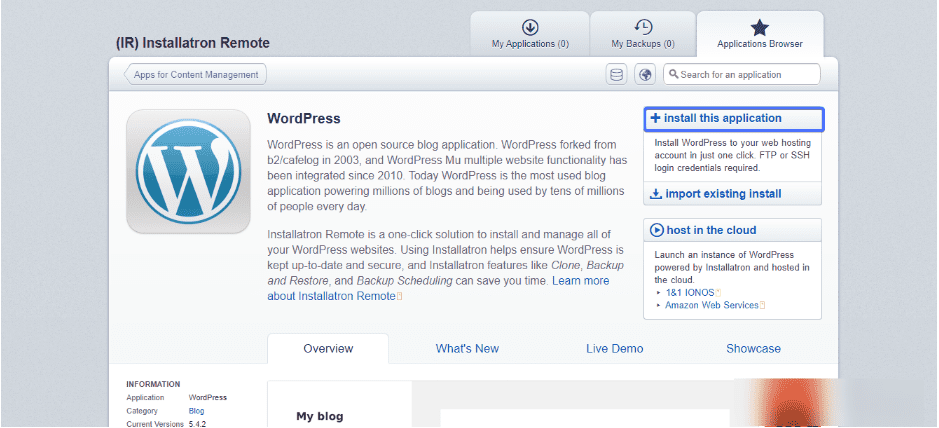
Task: Click the globe icon in the toolbar
Action: coord(645,75)
